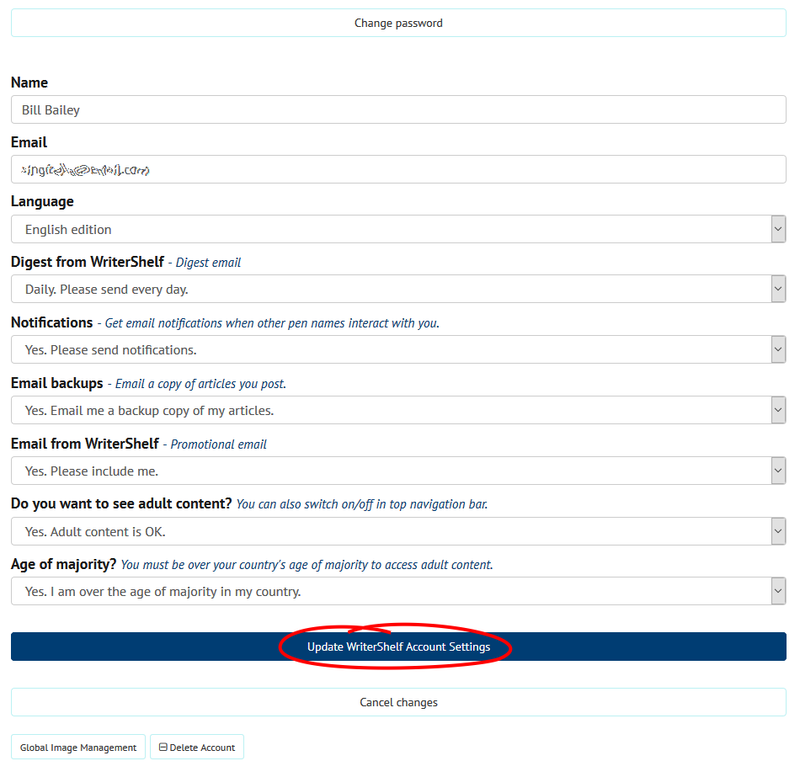Open the Email from WriterShelf promotional dropdown

point(398,471)
